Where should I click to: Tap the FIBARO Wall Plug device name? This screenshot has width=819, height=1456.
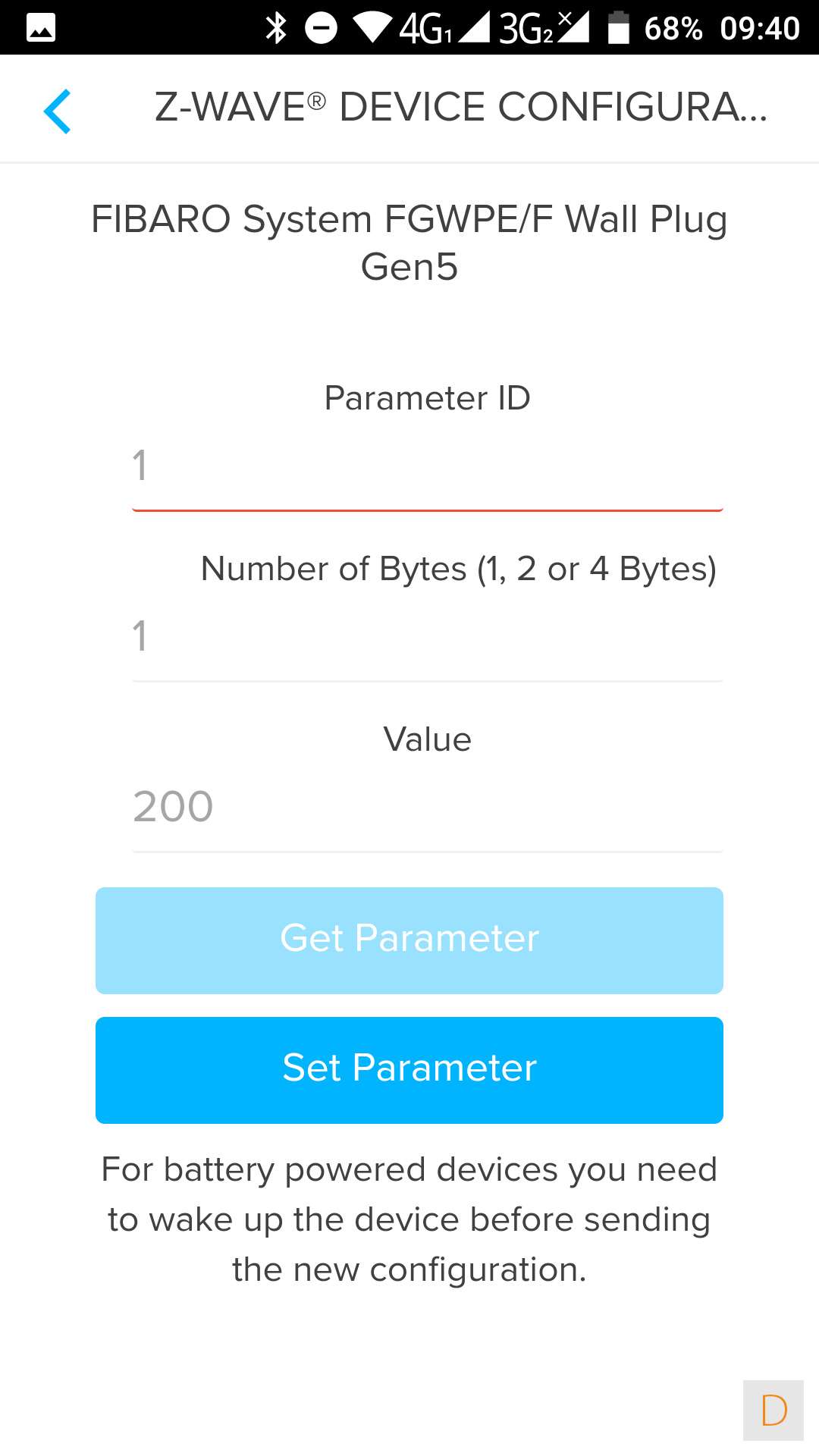[x=409, y=243]
